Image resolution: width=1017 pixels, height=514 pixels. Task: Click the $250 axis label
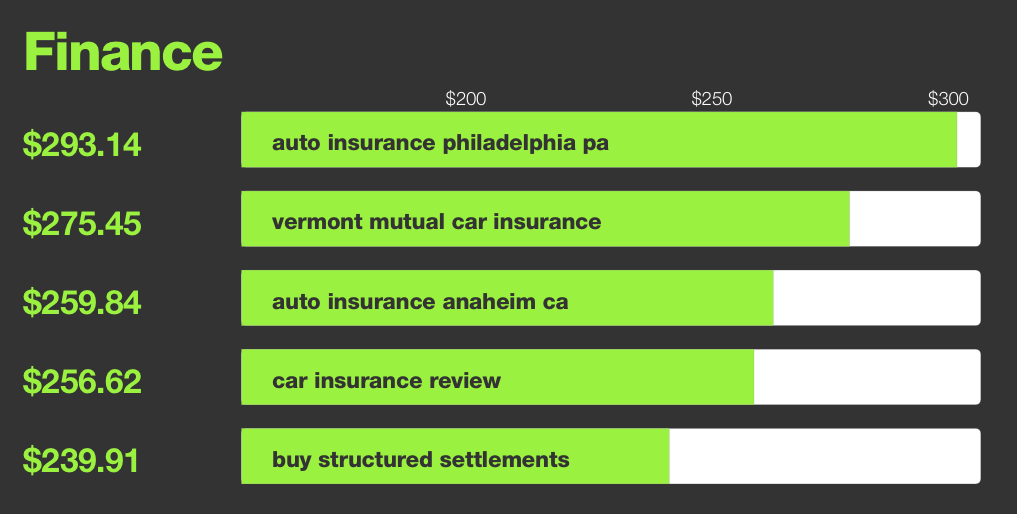click(x=712, y=99)
